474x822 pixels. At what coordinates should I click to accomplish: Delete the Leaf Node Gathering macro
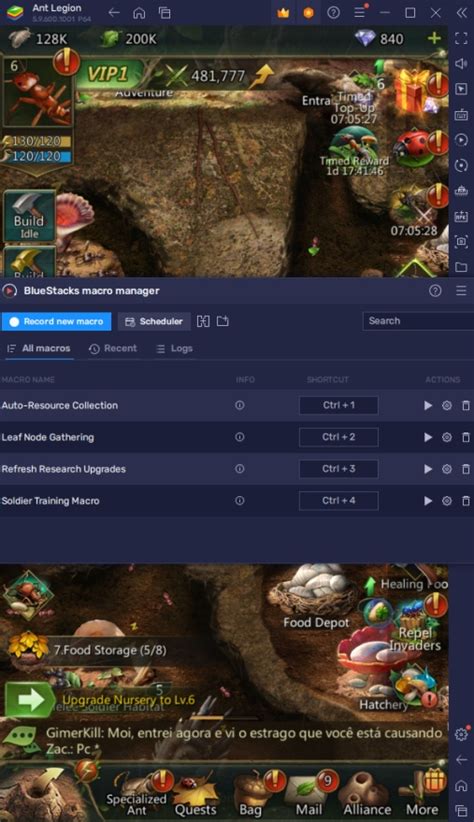[x=466, y=437]
